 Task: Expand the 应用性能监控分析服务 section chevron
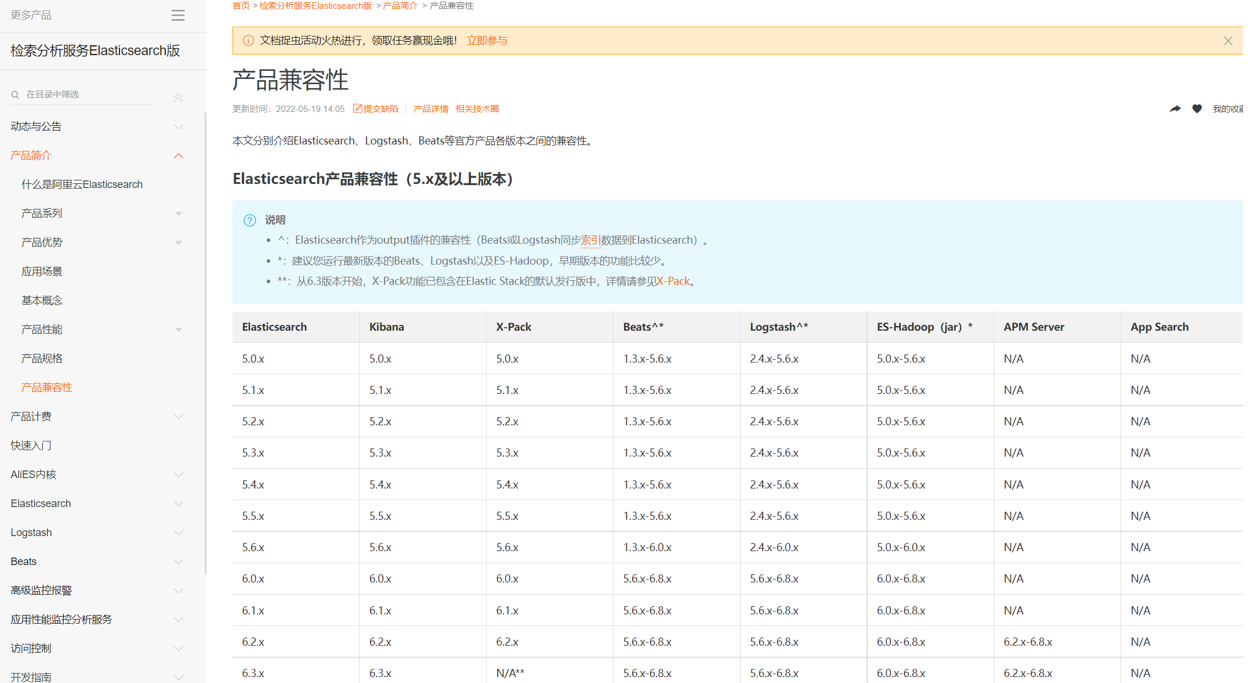[x=179, y=620]
